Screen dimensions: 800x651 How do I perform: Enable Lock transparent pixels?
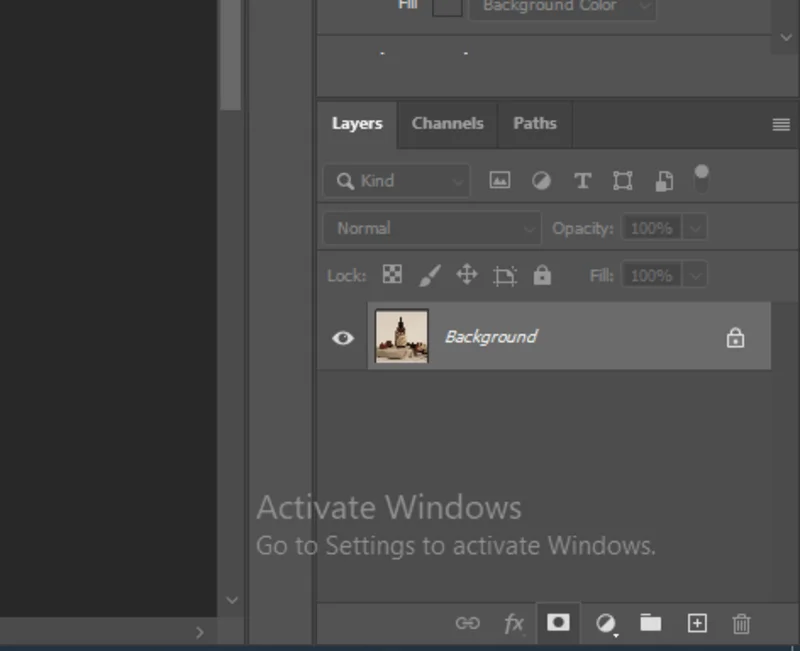point(390,274)
